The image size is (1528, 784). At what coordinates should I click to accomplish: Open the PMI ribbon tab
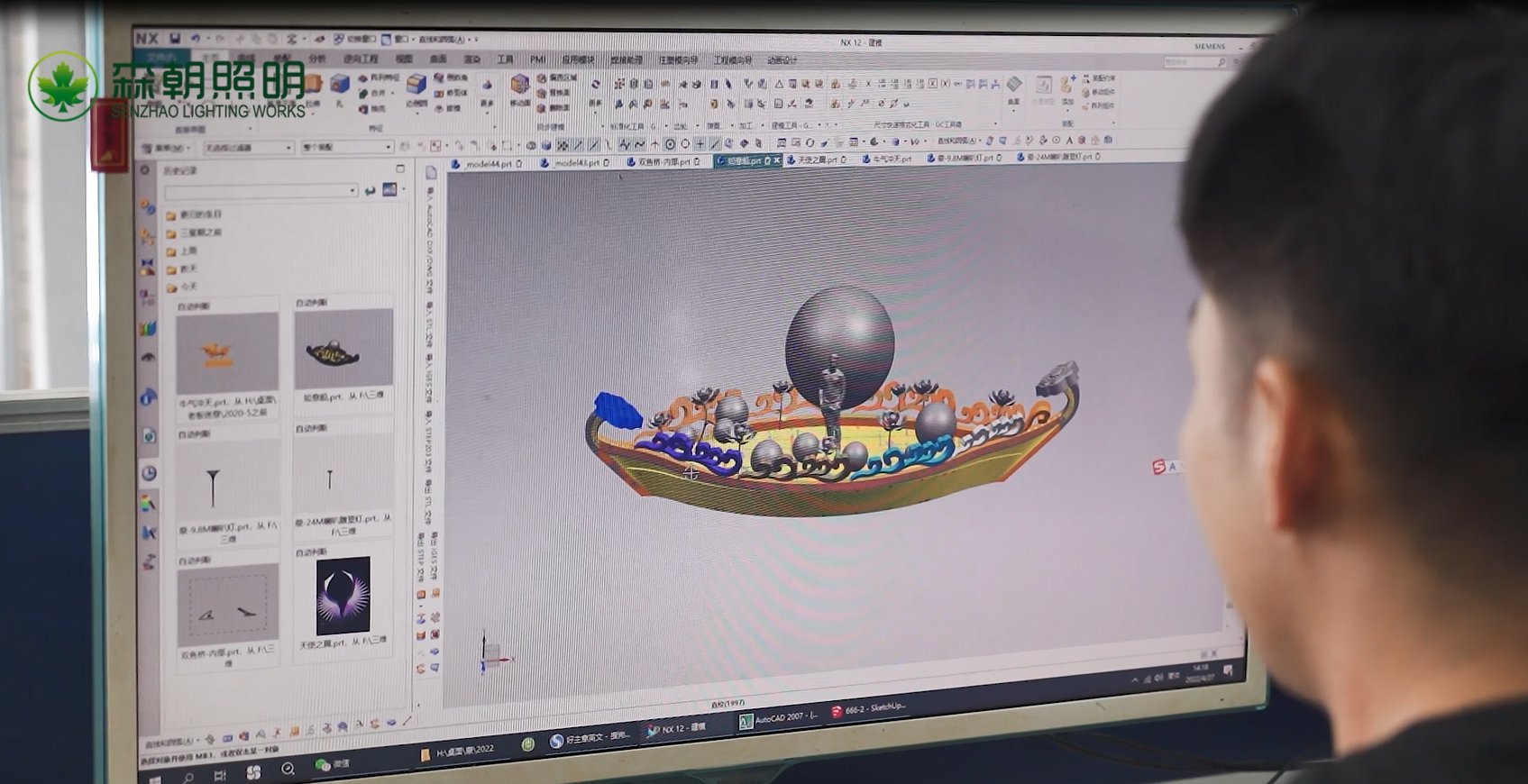(x=537, y=59)
